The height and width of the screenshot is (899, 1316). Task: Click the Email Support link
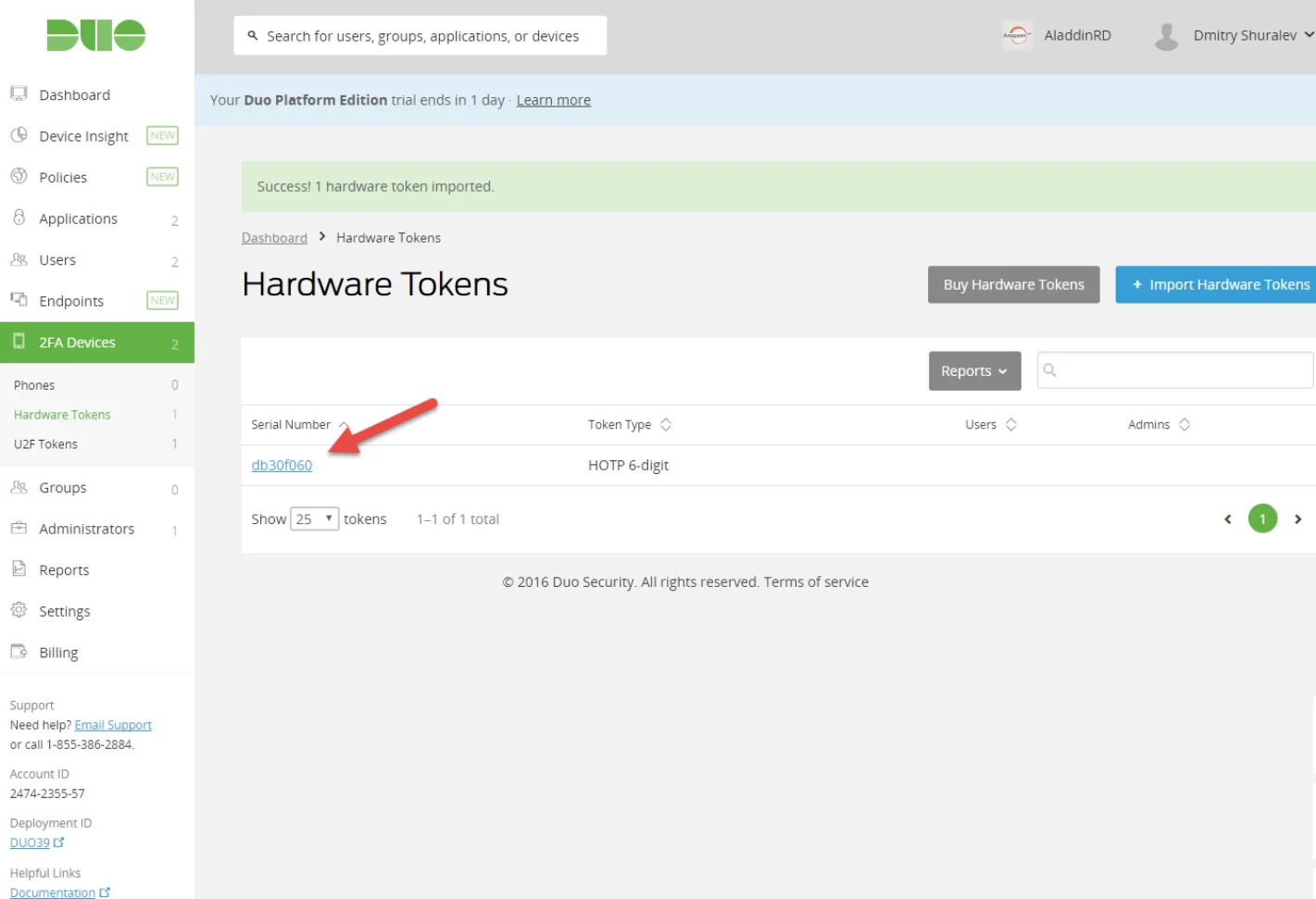(113, 725)
